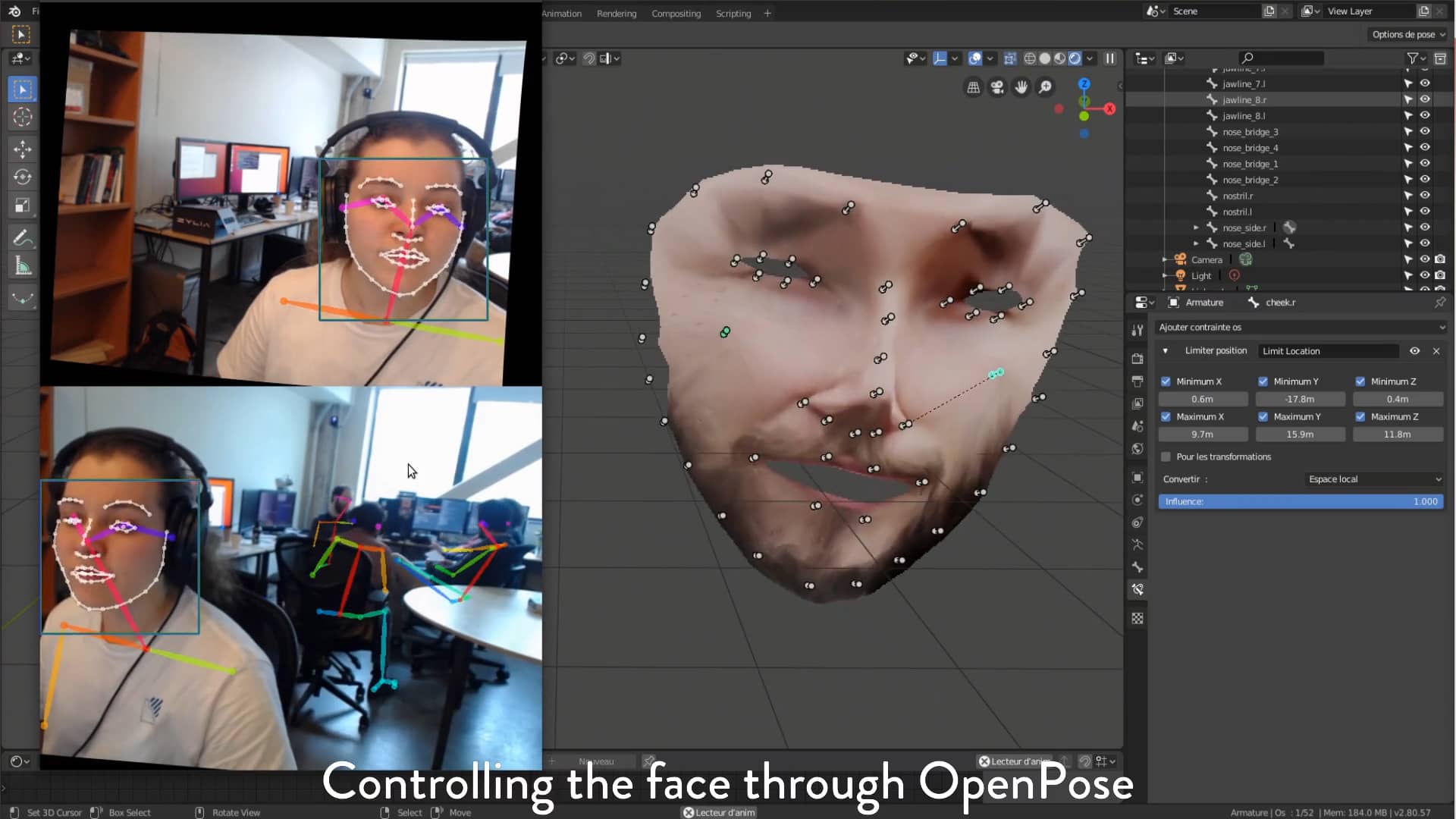Expand the nose_side.r tree item

click(1197, 227)
